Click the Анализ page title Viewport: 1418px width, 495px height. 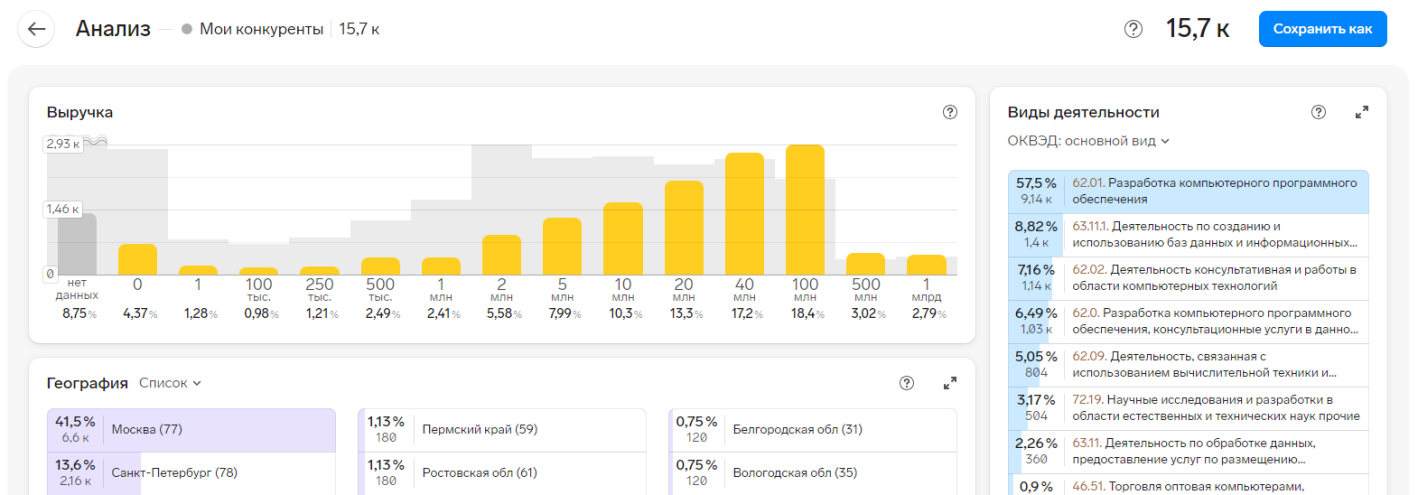click(113, 28)
